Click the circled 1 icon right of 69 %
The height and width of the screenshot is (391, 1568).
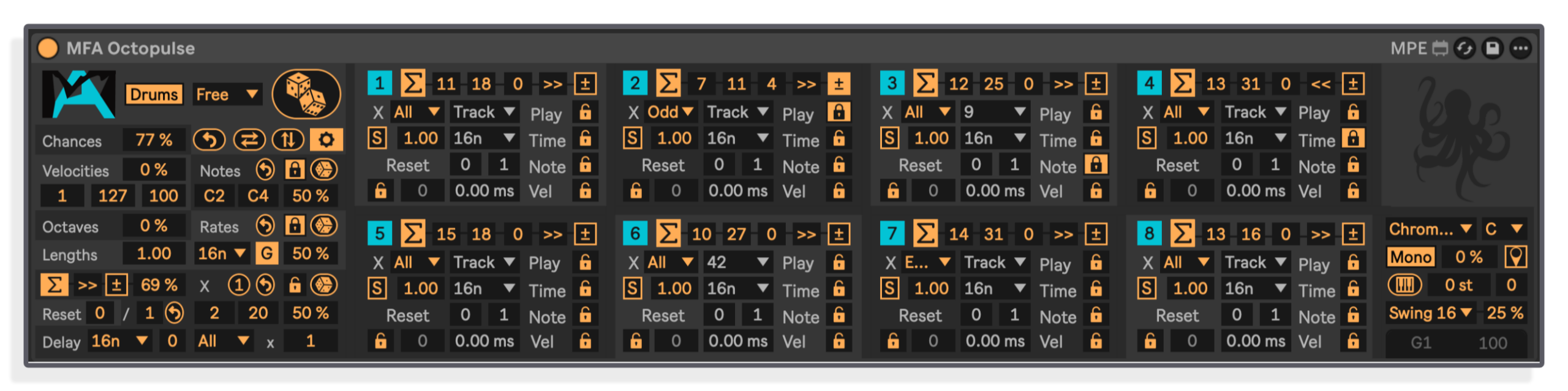239,285
